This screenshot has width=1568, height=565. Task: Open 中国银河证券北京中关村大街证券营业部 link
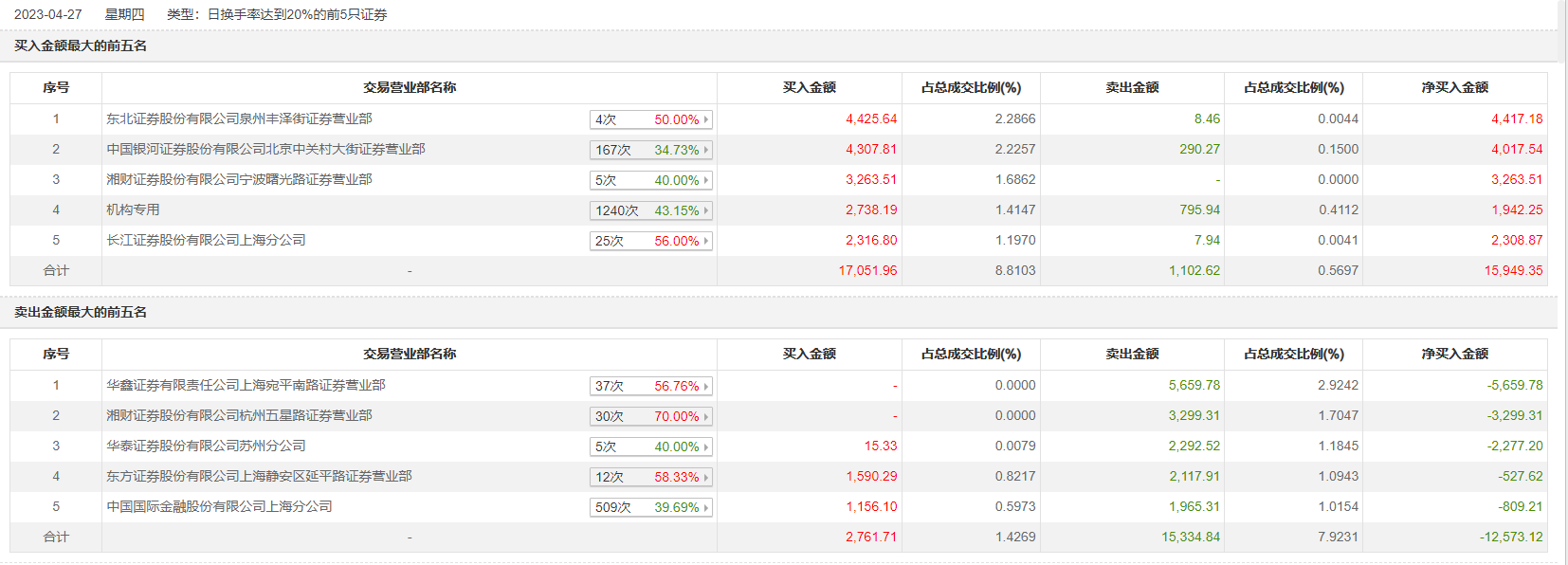(x=265, y=149)
